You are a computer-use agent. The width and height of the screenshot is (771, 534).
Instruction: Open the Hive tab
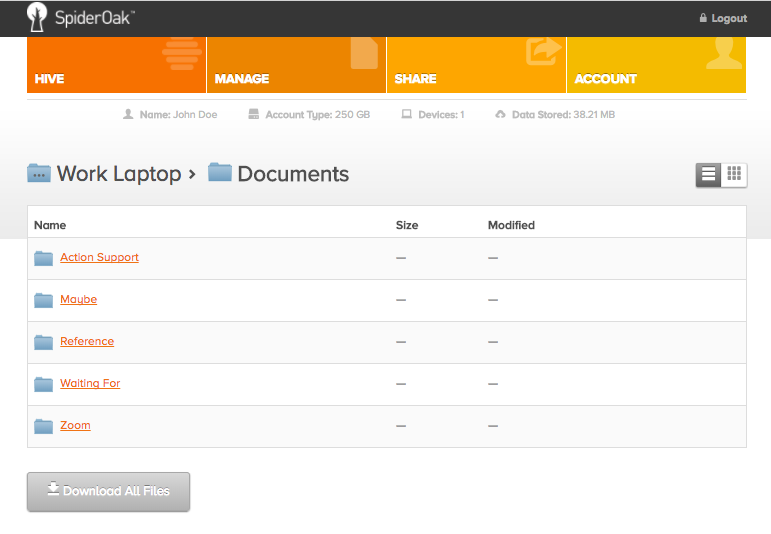pos(116,65)
